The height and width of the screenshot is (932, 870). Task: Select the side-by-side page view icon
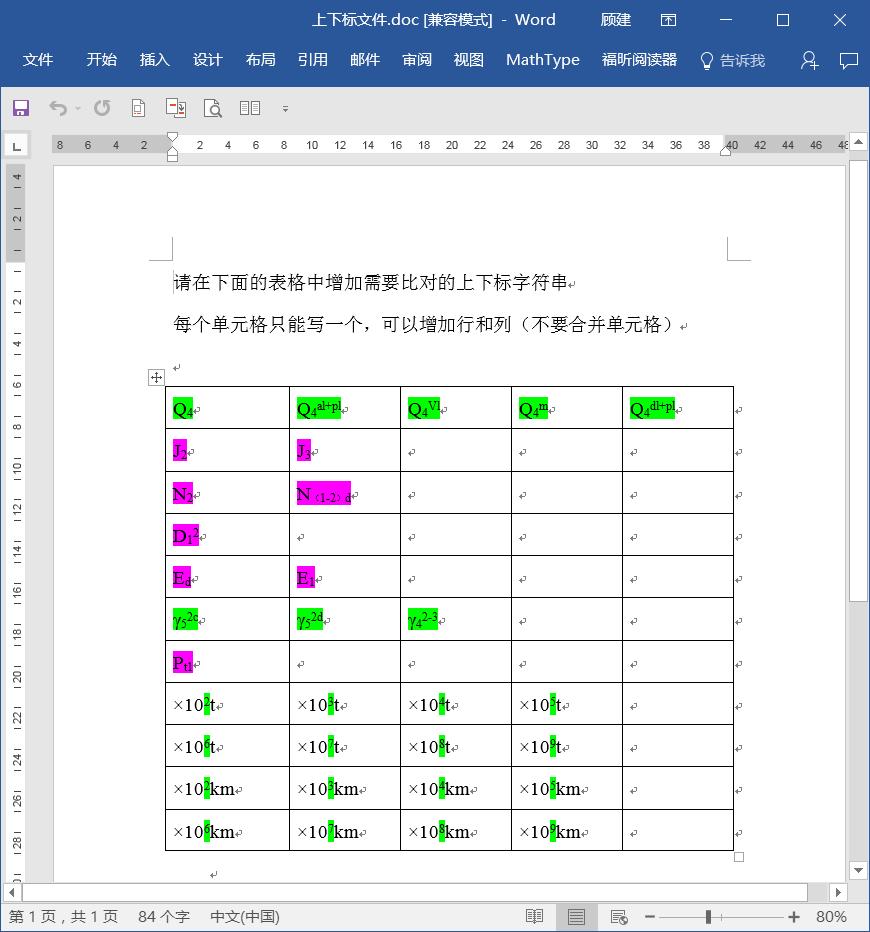tap(250, 108)
